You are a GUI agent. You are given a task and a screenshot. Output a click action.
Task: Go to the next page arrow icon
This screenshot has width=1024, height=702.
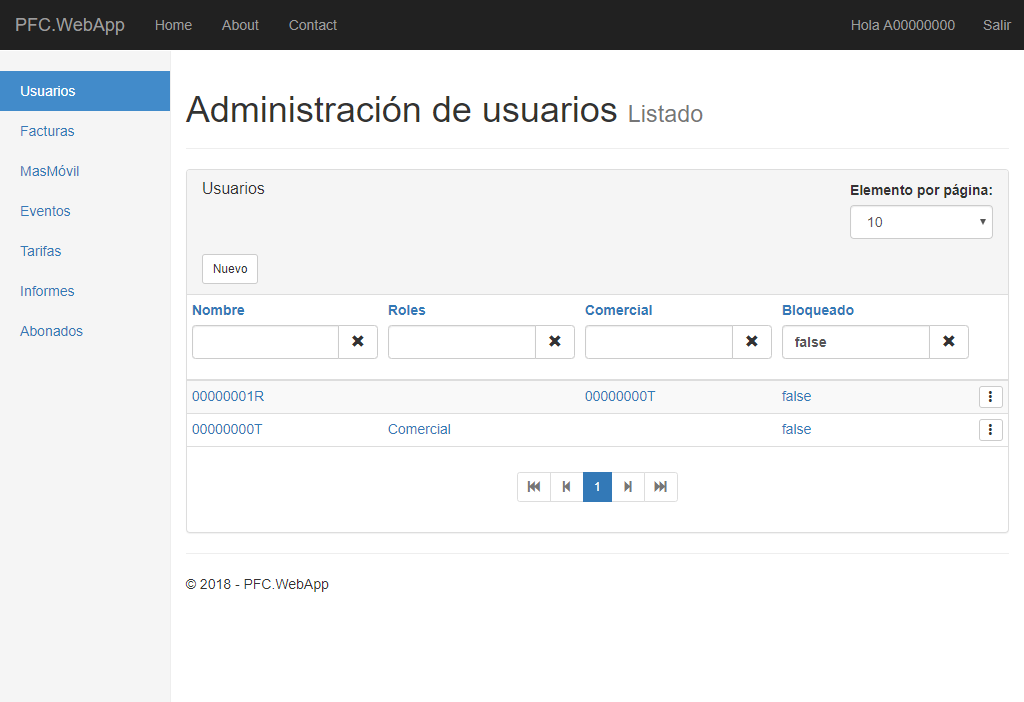click(628, 486)
